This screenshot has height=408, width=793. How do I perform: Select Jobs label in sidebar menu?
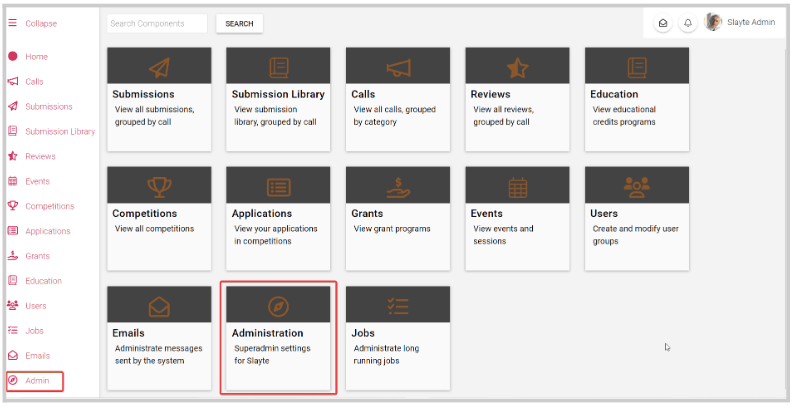tap(34, 331)
